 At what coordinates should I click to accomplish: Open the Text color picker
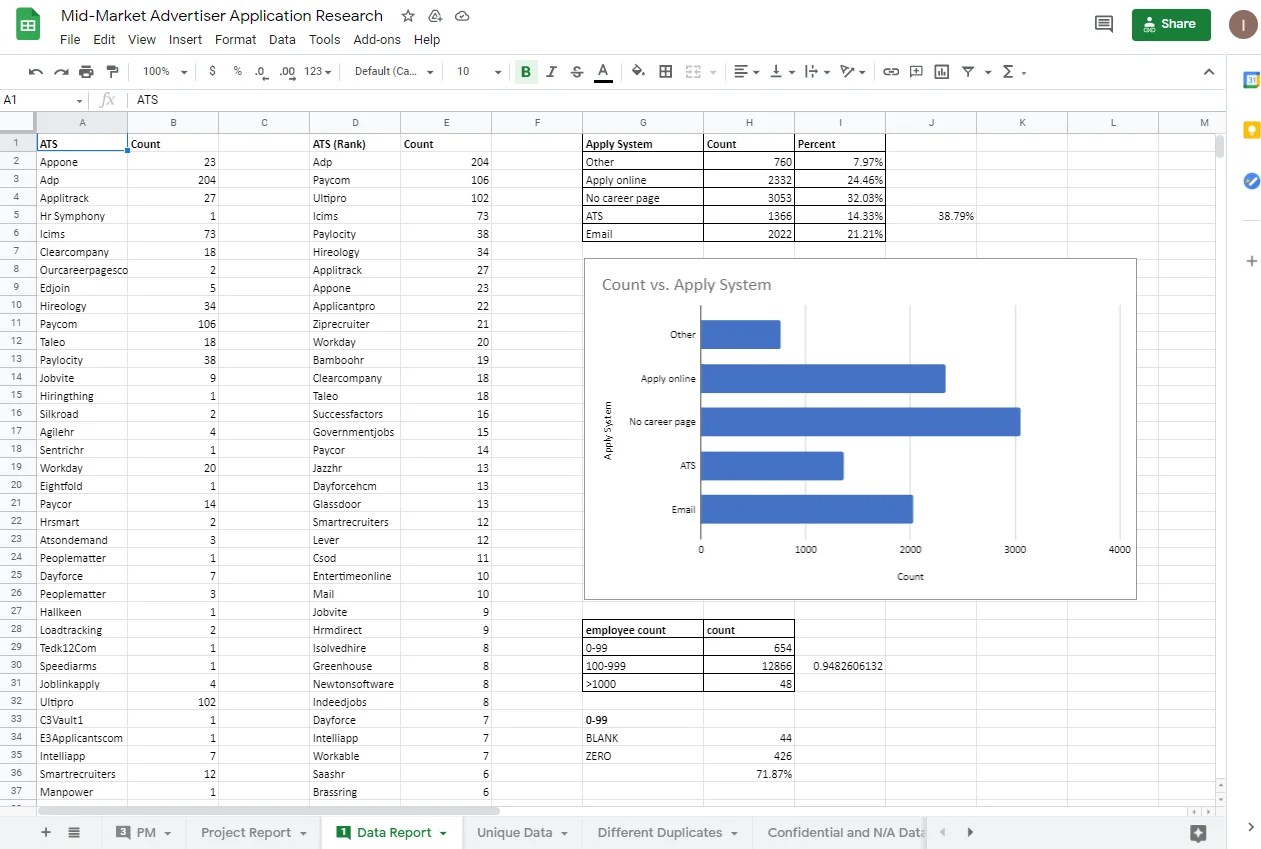pos(601,71)
